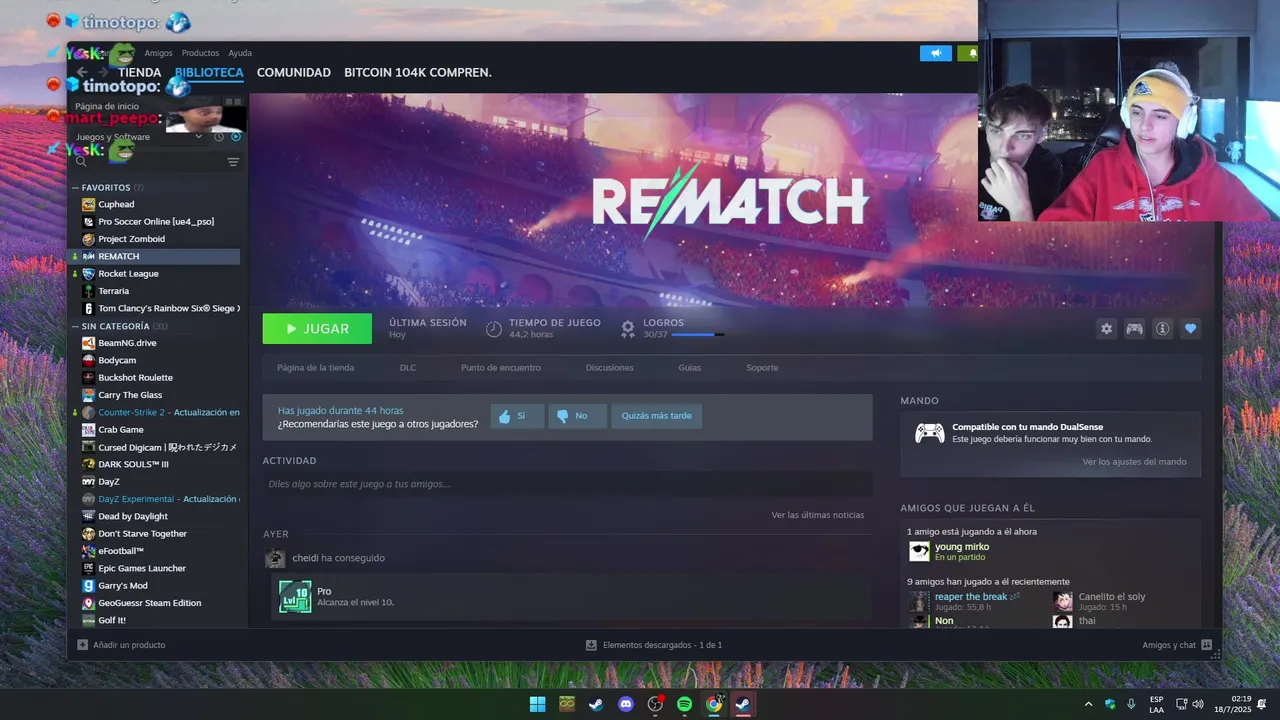
Task: Go to Página de la tienda tab
Action: pyautogui.click(x=315, y=368)
